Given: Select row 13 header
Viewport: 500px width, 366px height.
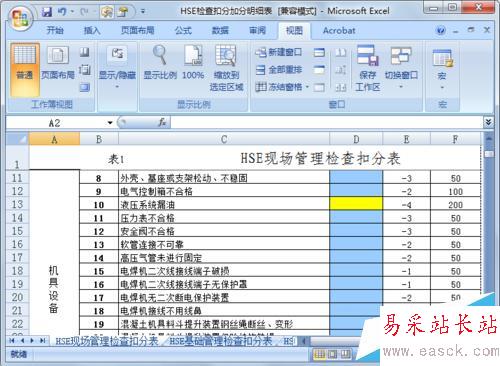Looking at the screenshot, I should pyautogui.click(x=17, y=204).
